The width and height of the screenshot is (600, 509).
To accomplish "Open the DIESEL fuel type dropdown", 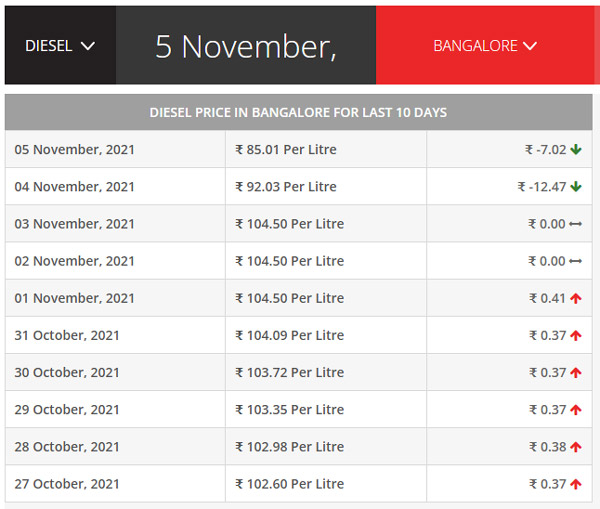I will pyautogui.click(x=59, y=46).
